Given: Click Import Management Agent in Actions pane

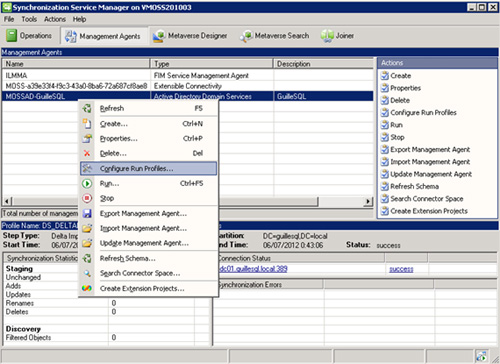Looking at the screenshot, I should [x=430, y=162].
